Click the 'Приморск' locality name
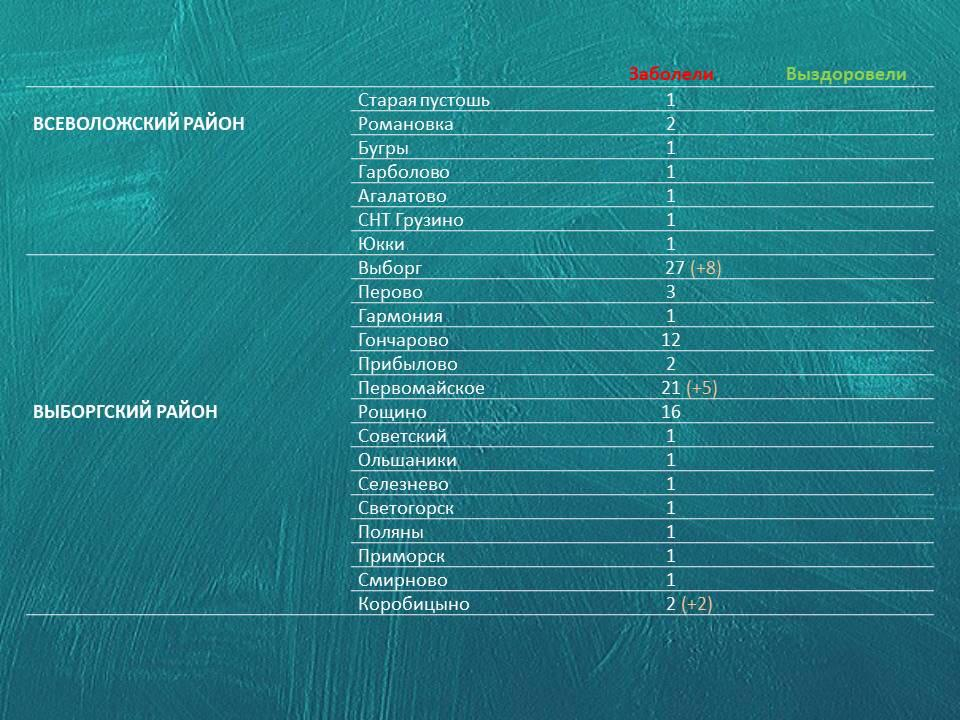Screen dimensions: 960x720 pos(401,556)
